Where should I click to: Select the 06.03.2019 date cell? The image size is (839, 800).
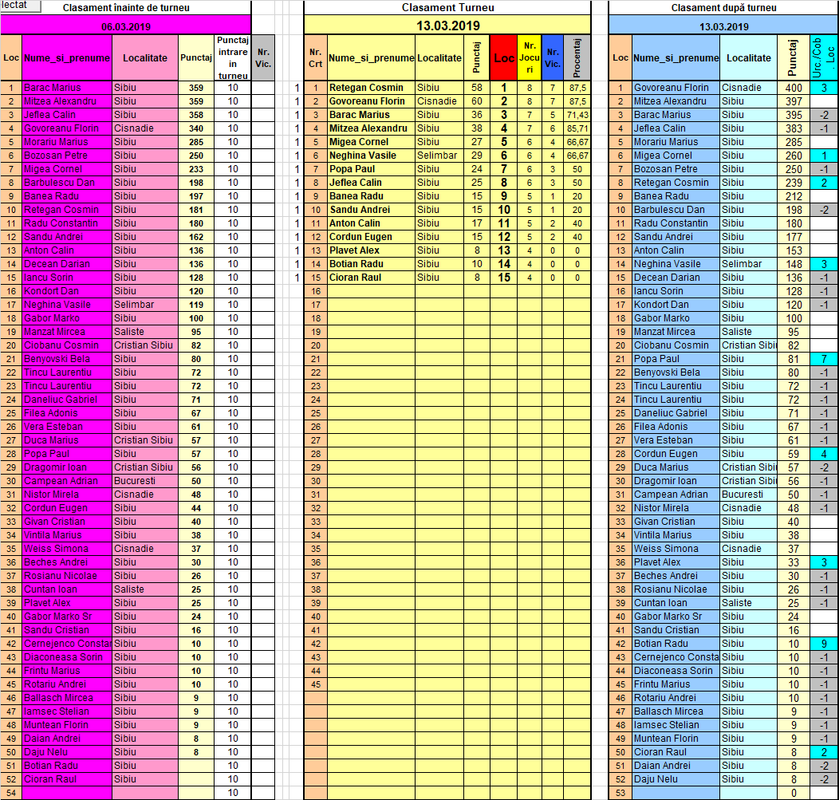[x=126, y=26]
